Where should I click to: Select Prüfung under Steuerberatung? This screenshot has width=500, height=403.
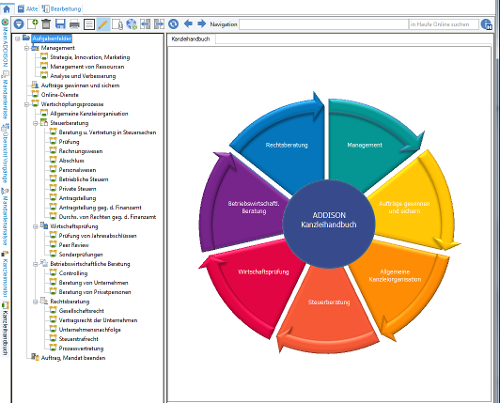(69, 142)
